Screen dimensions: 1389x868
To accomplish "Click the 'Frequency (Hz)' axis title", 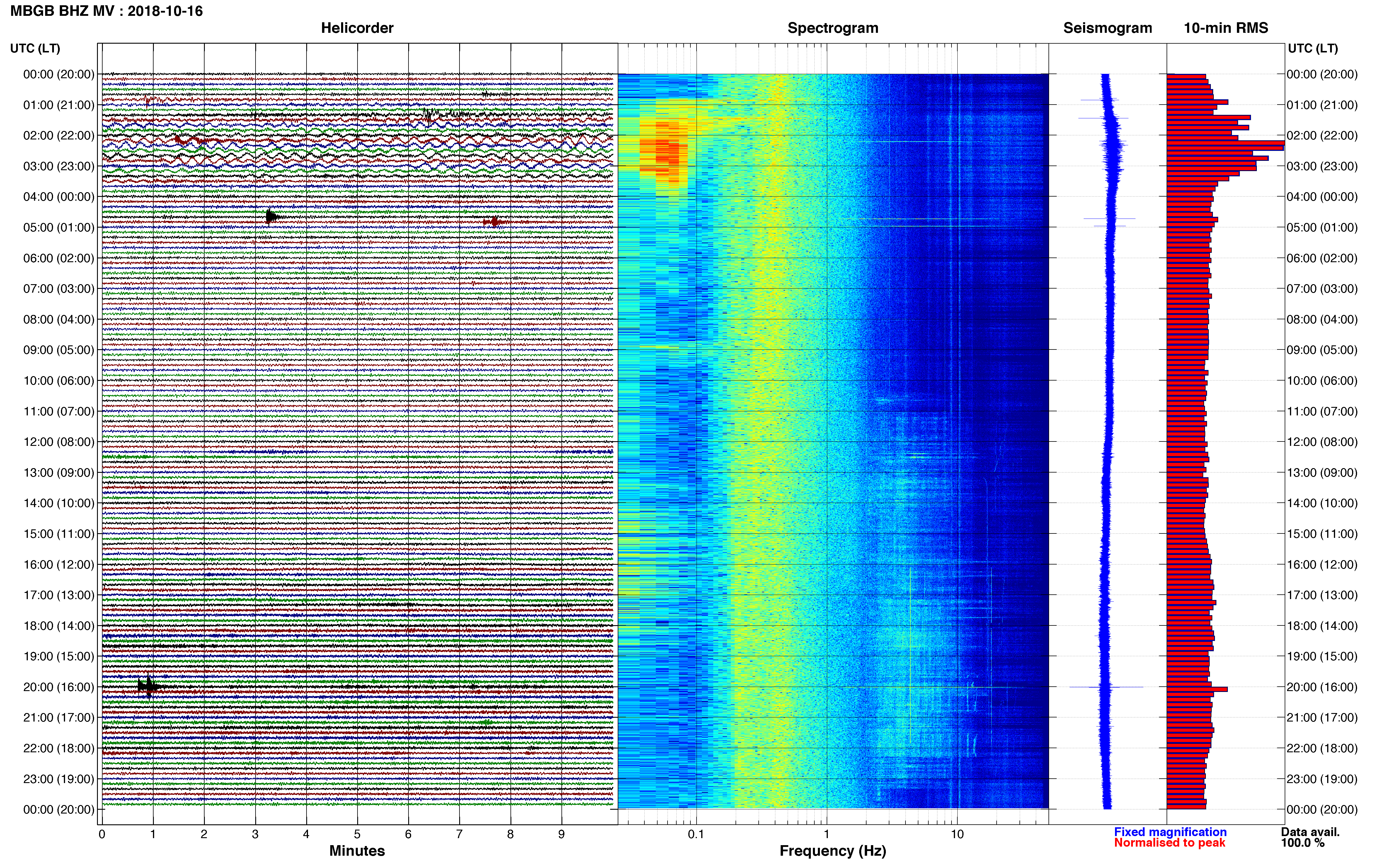I will (x=833, y=851).
